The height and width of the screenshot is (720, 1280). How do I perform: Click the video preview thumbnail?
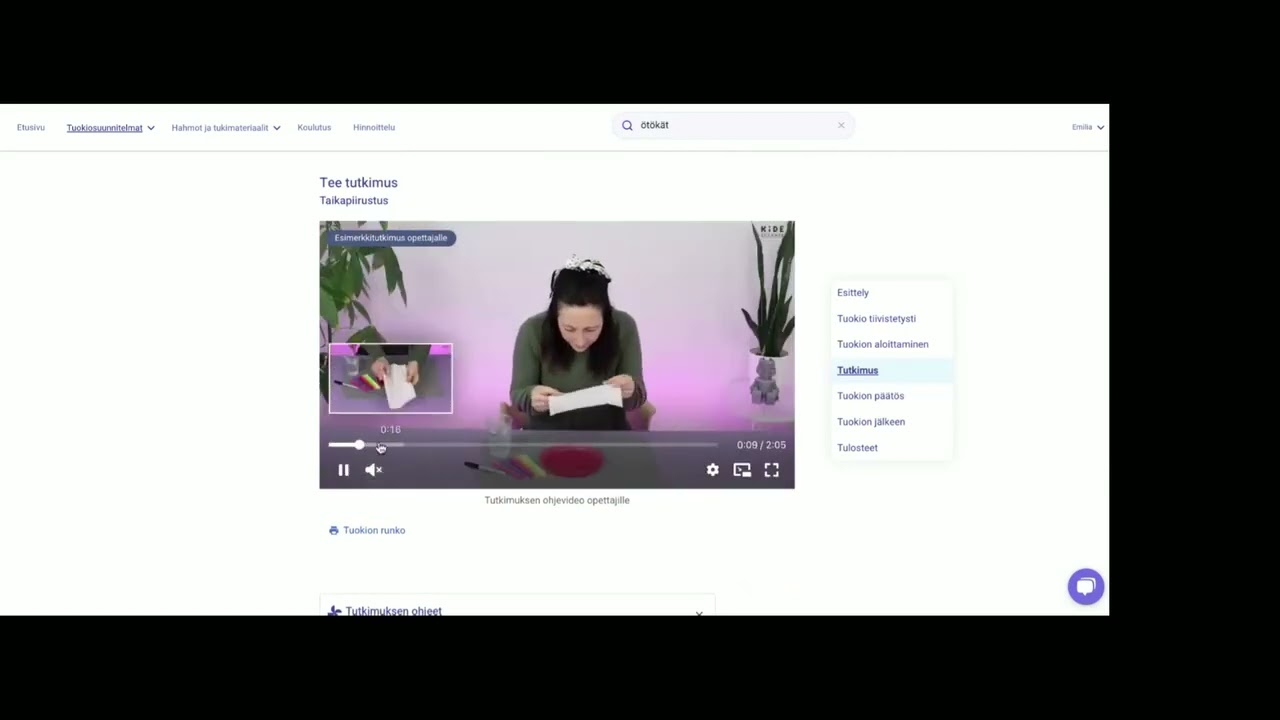(x=390, y=379)
